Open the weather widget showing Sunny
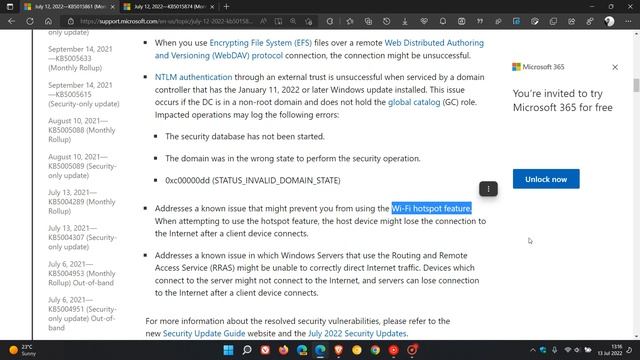Screen dimensions: 640x360 (x=23, y=350)
